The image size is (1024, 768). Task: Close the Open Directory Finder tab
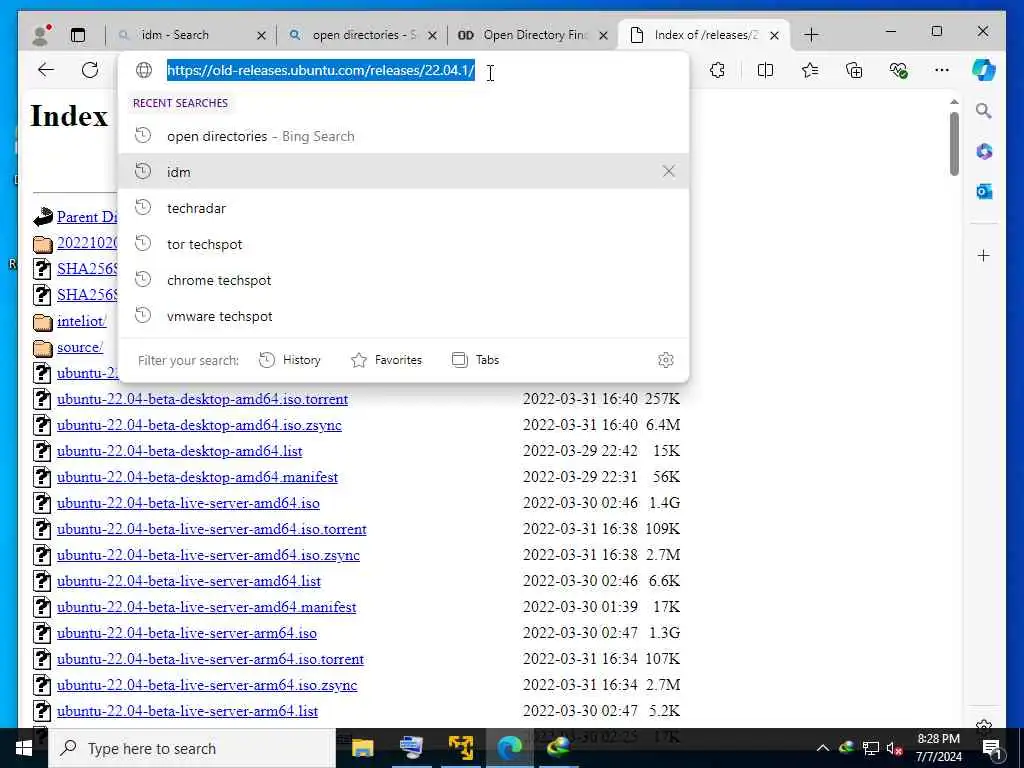click(603, 35)
